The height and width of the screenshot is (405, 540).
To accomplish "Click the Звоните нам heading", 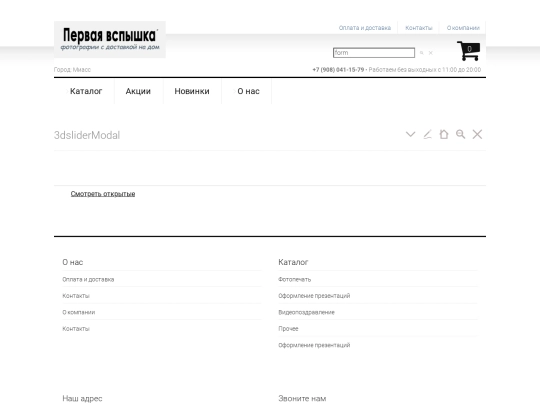I will [x=302, y=398].
